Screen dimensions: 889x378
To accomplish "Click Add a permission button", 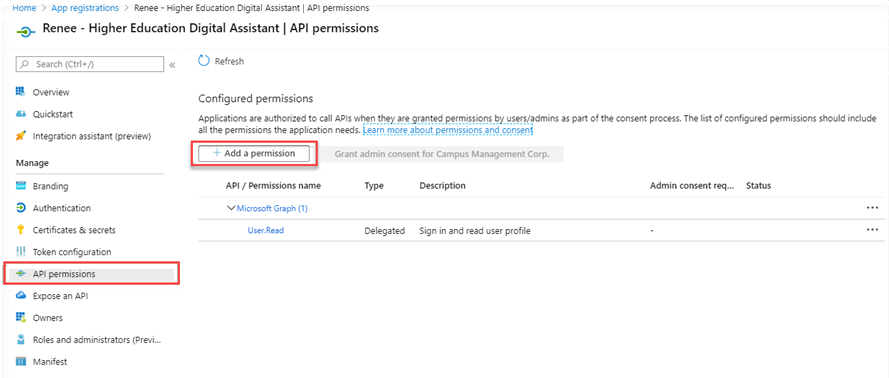I will [254, 154].
